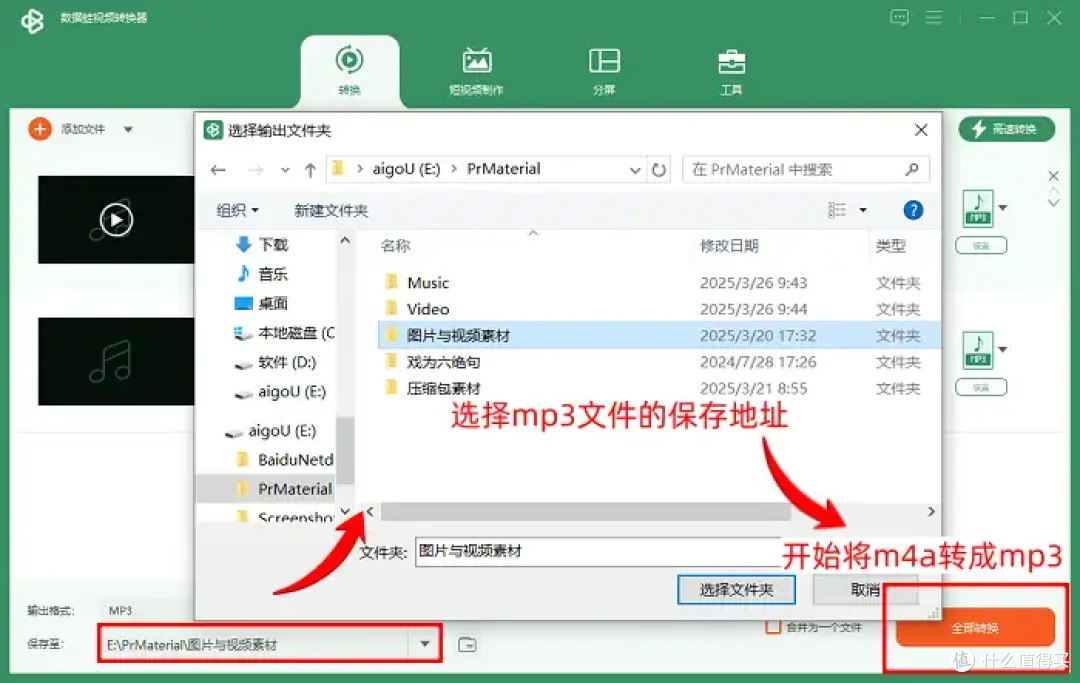Click aigoU (E:) in the address bar
Image resolution: width=1080 pixels, height=683 pixels.
[406, 169]
